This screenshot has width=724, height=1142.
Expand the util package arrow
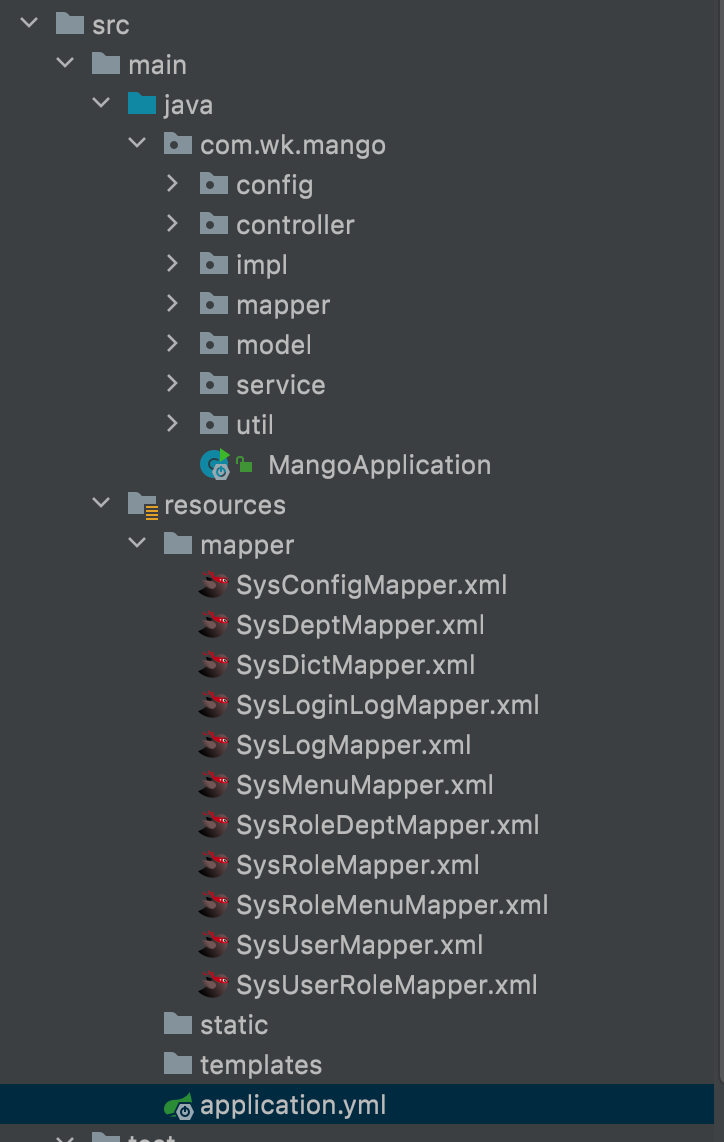[172, 424]
